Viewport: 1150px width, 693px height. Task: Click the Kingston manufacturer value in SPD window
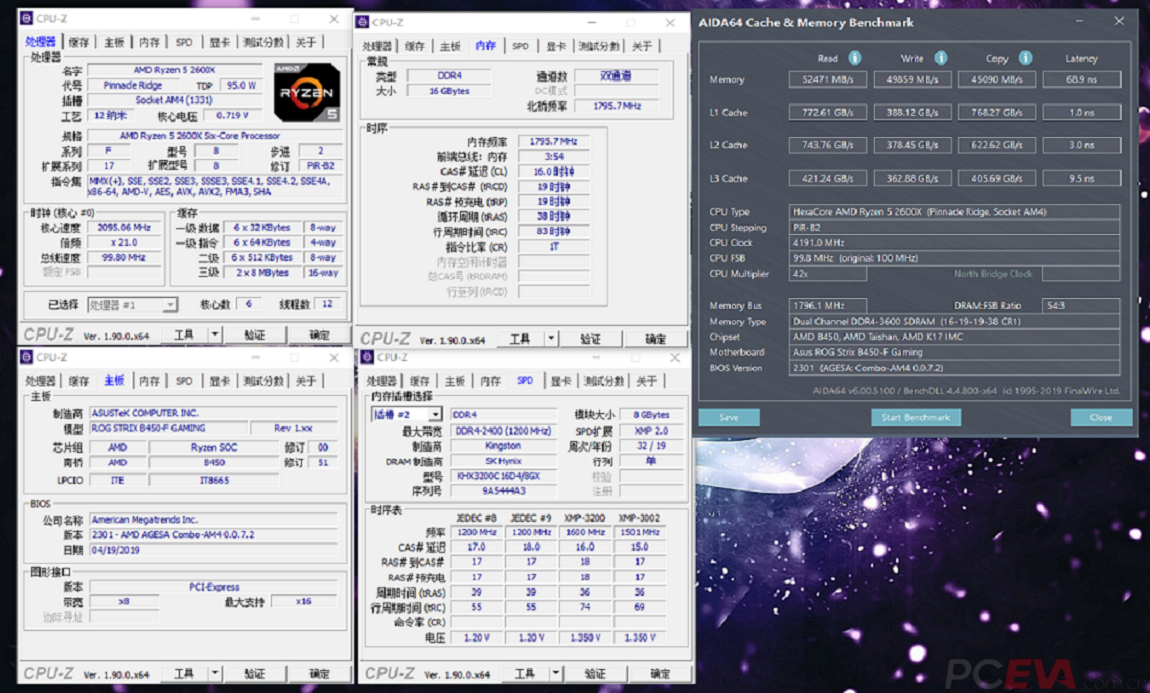click(x=503, y=446)
